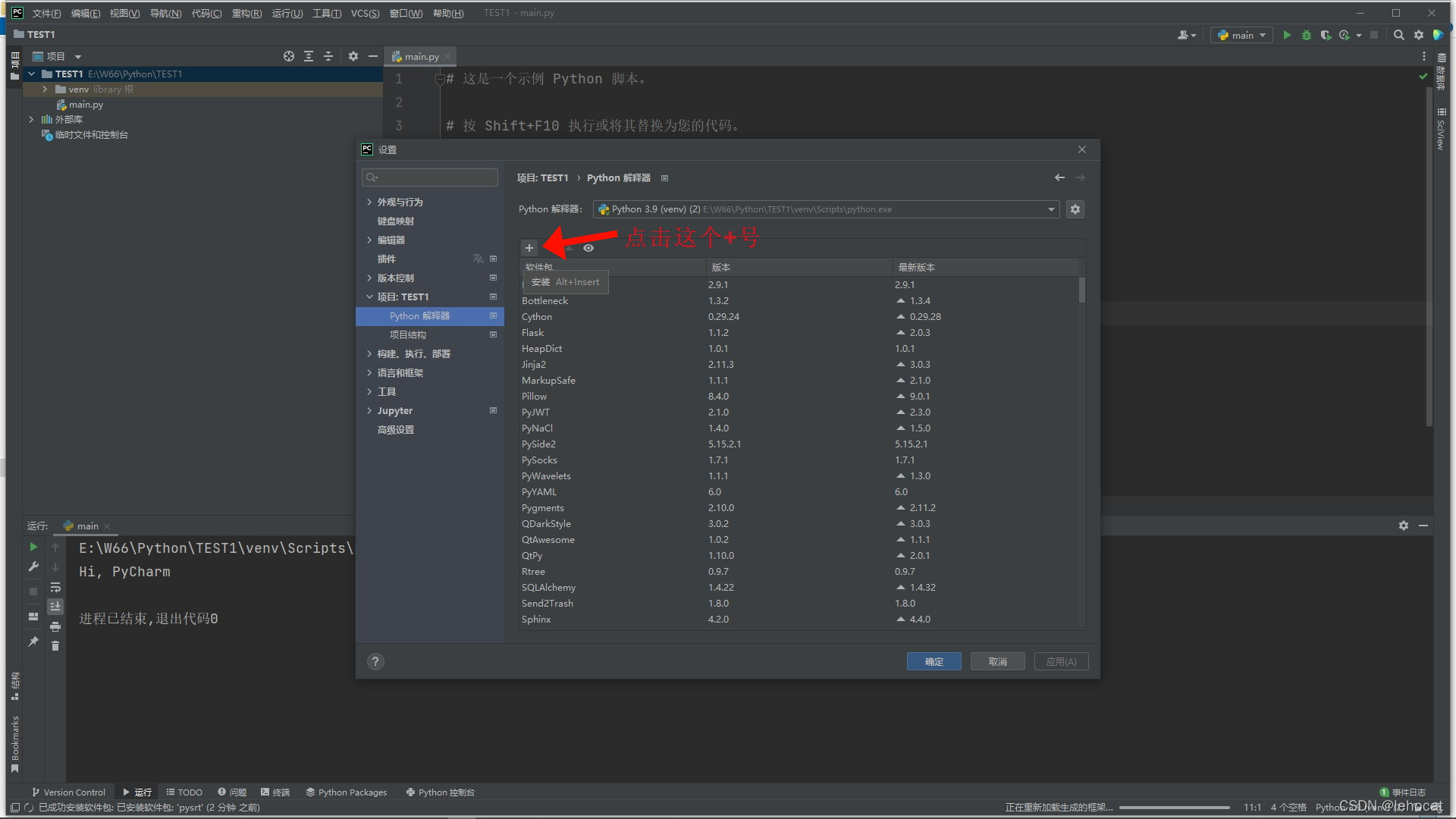Click the back arrow in settings dialog
The height and width of the screenshot is (819, 1456).
[x=1059, y=177]
